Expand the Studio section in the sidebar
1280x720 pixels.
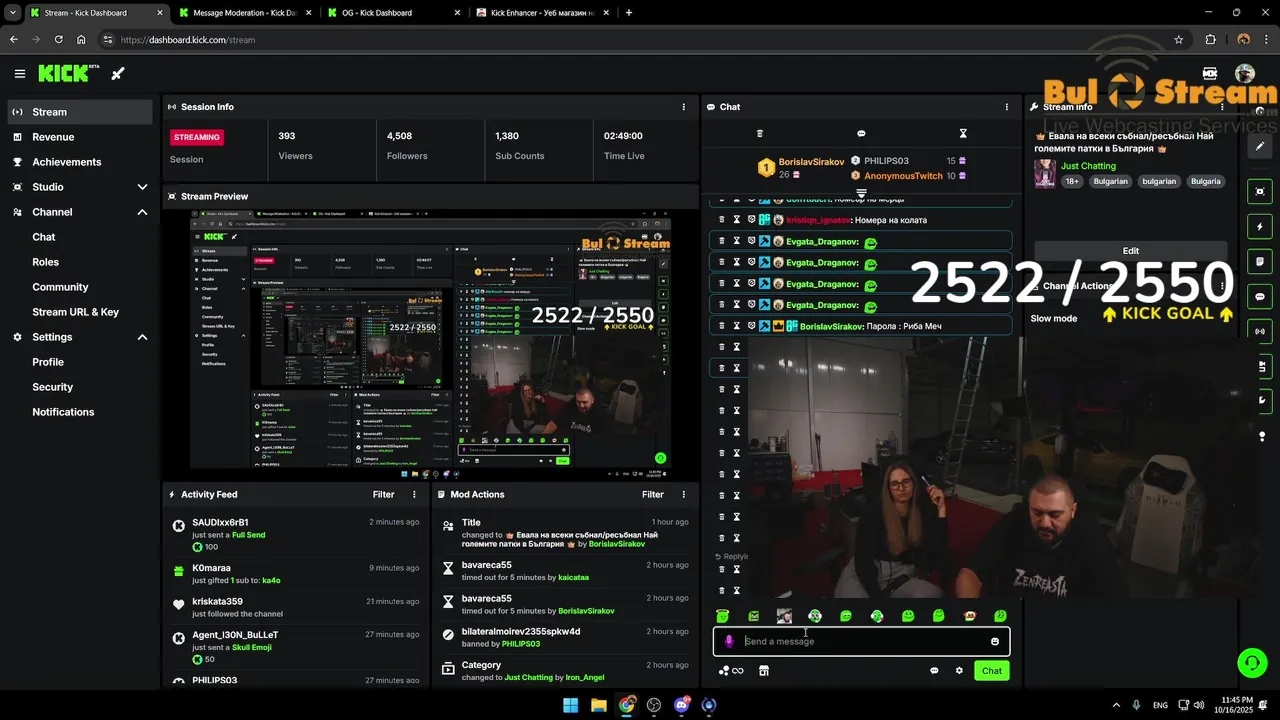click(142, 187)
